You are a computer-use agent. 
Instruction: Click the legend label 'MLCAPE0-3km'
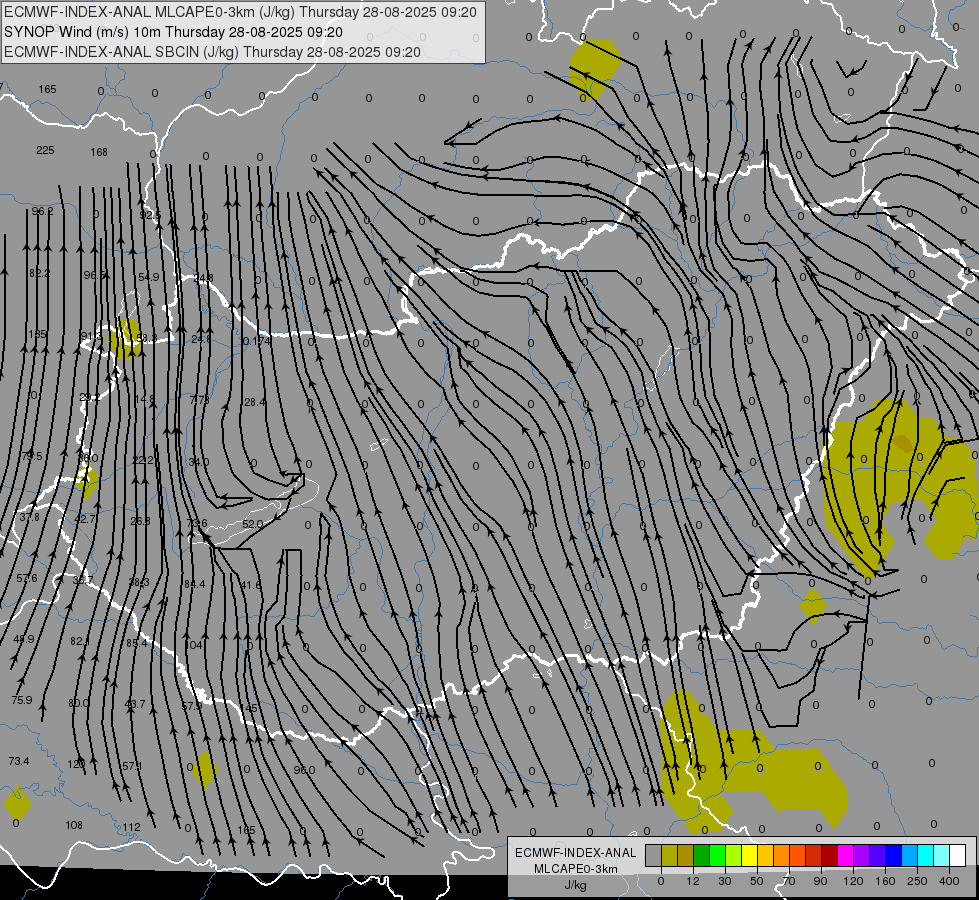point(576,868)
